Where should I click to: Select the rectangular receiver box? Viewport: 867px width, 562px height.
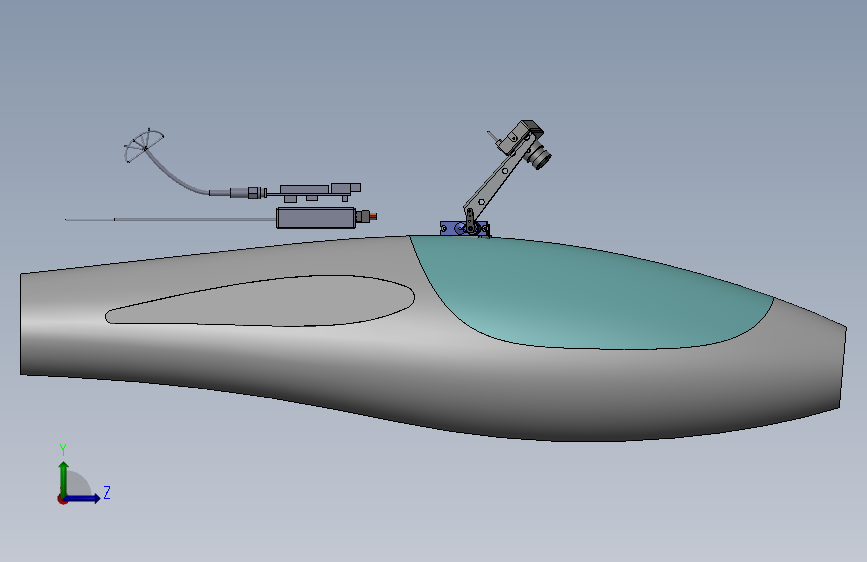click(x=316, y=218)
